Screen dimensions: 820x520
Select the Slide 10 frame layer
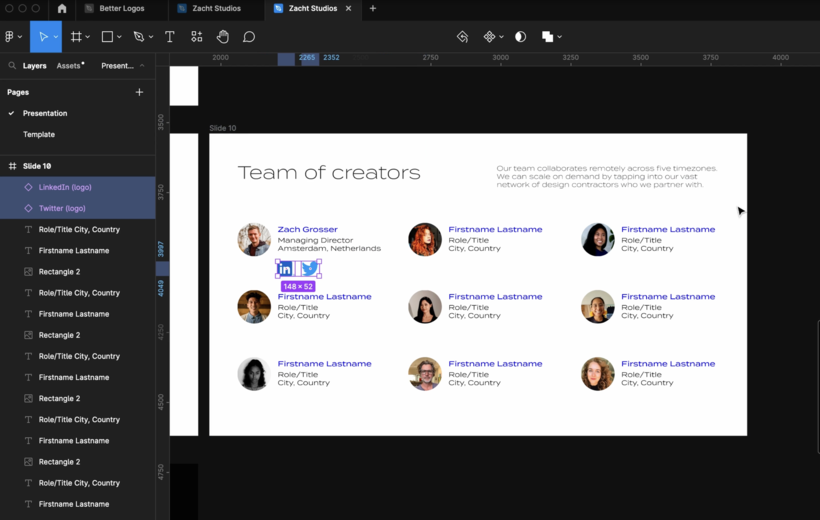point(77,166)
